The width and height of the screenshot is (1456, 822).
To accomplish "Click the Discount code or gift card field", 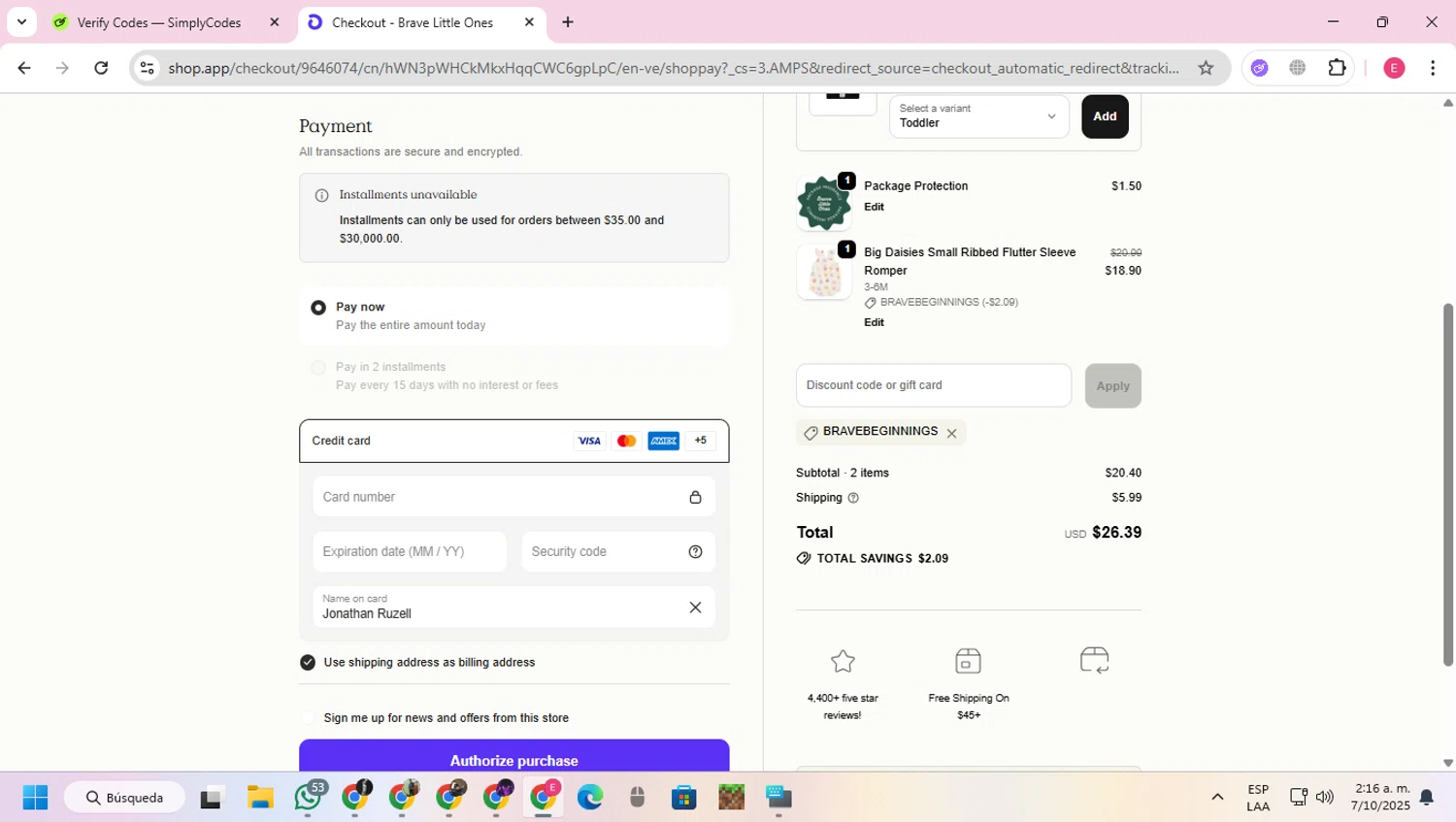I will click(x=934, y=385).
